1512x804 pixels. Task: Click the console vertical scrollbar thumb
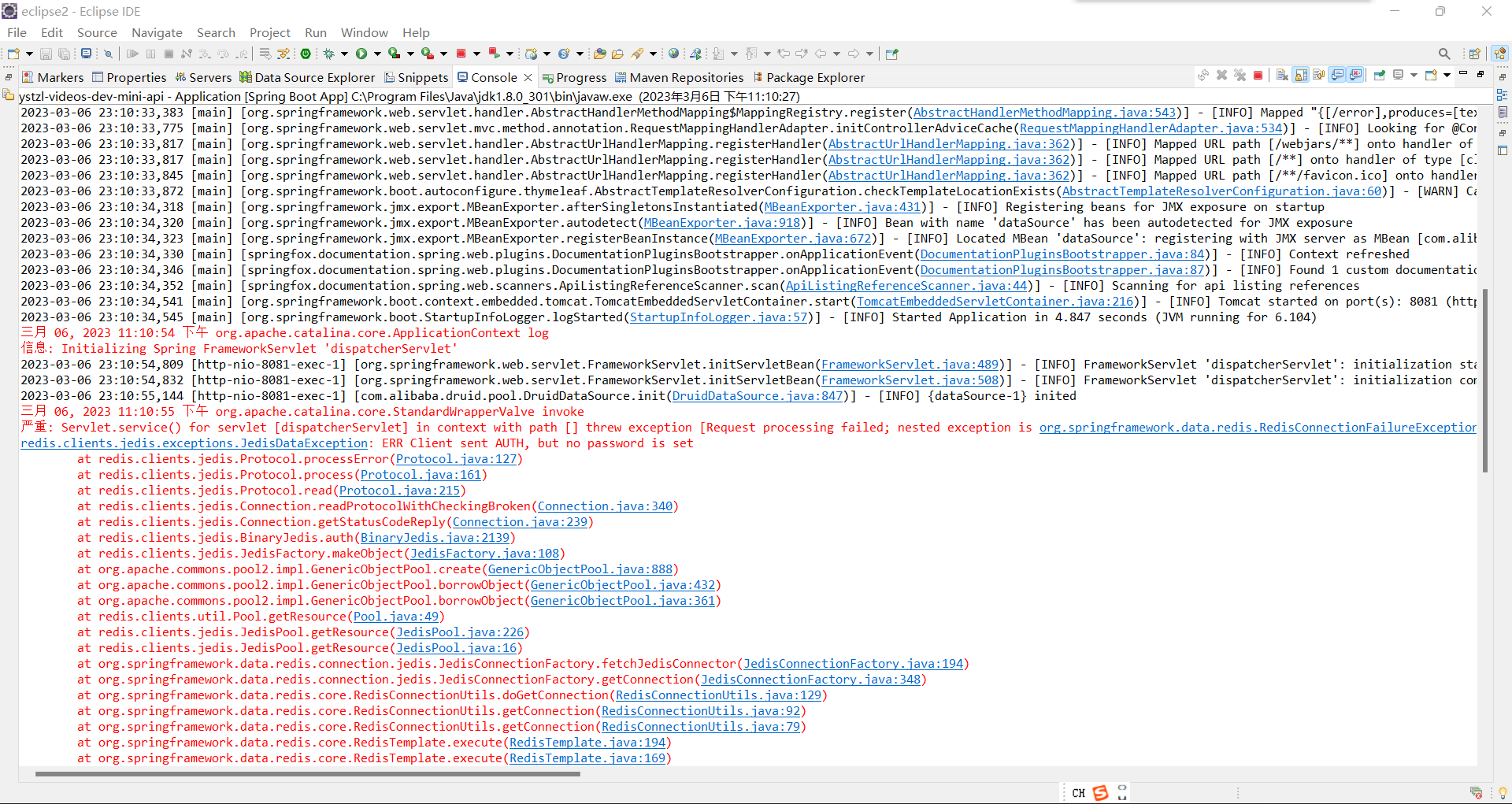[x=1485, y=381]
